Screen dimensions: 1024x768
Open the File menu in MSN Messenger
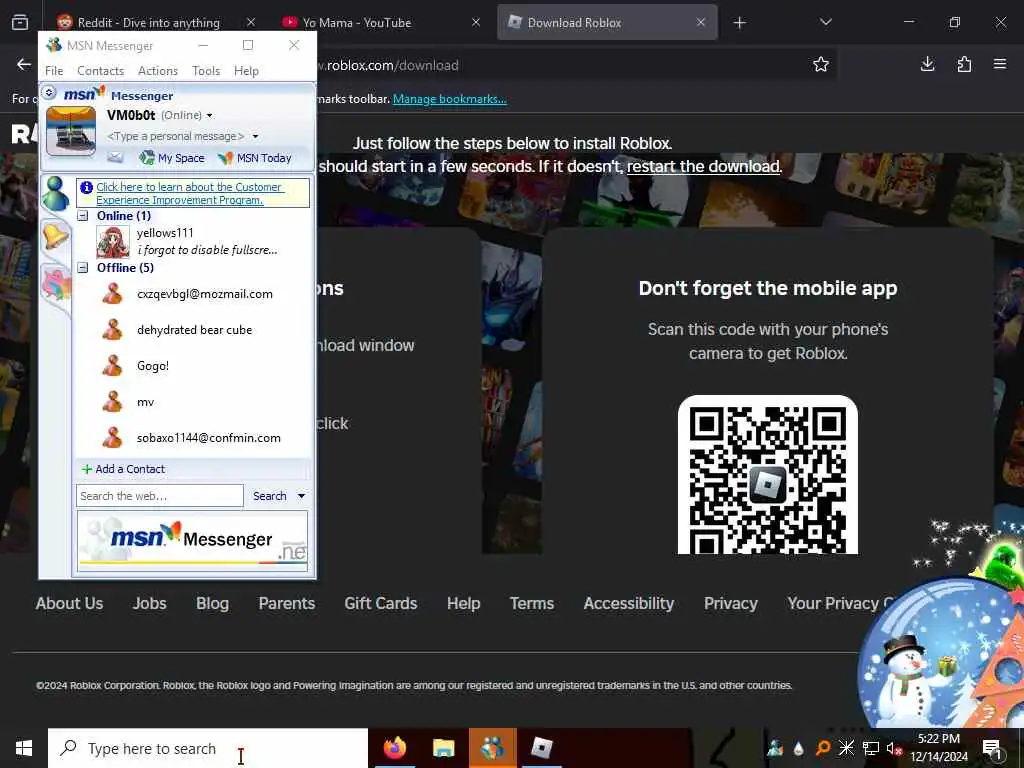pos(54,71)
